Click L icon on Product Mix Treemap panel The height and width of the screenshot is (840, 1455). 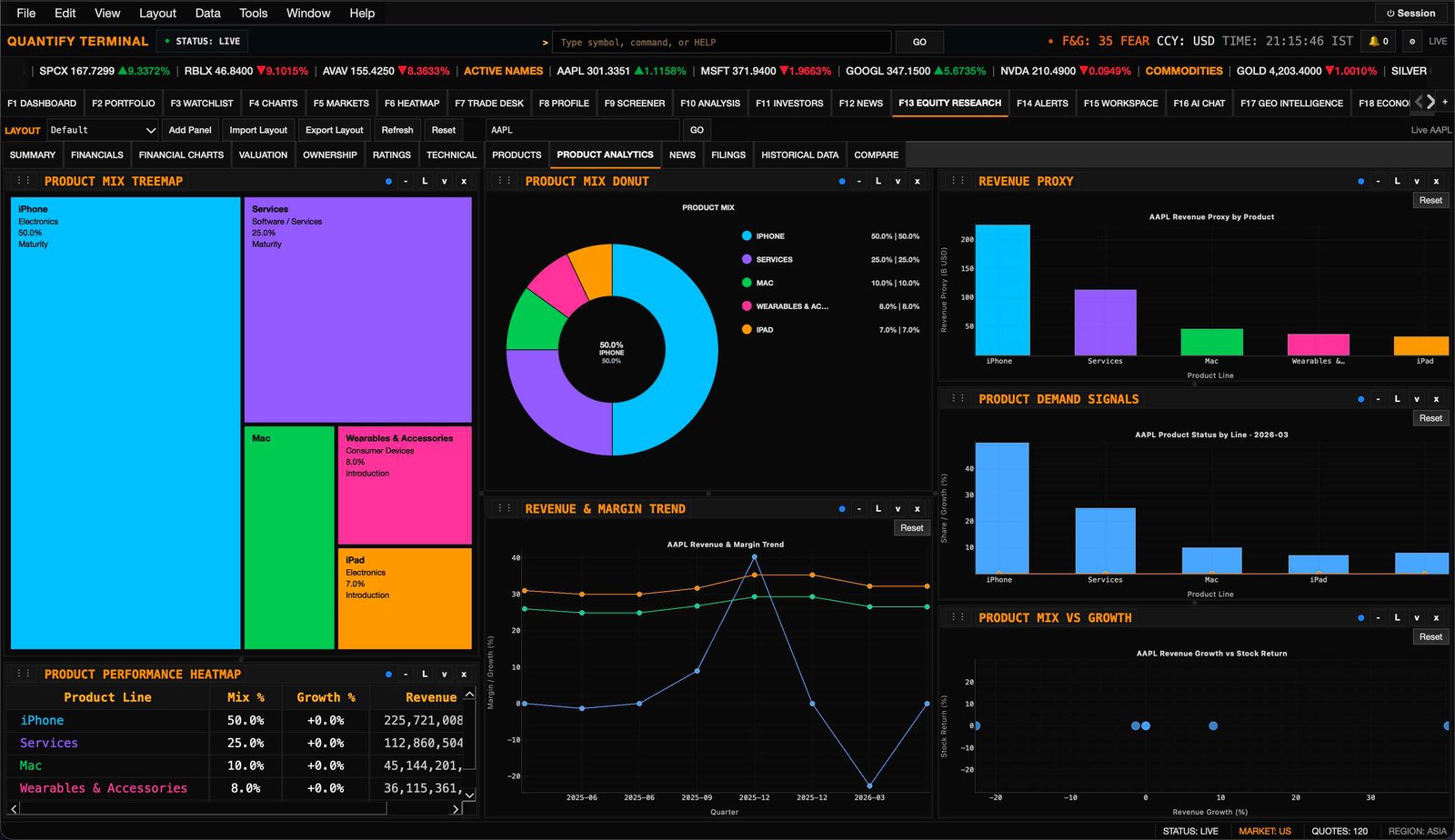point(425,181)
